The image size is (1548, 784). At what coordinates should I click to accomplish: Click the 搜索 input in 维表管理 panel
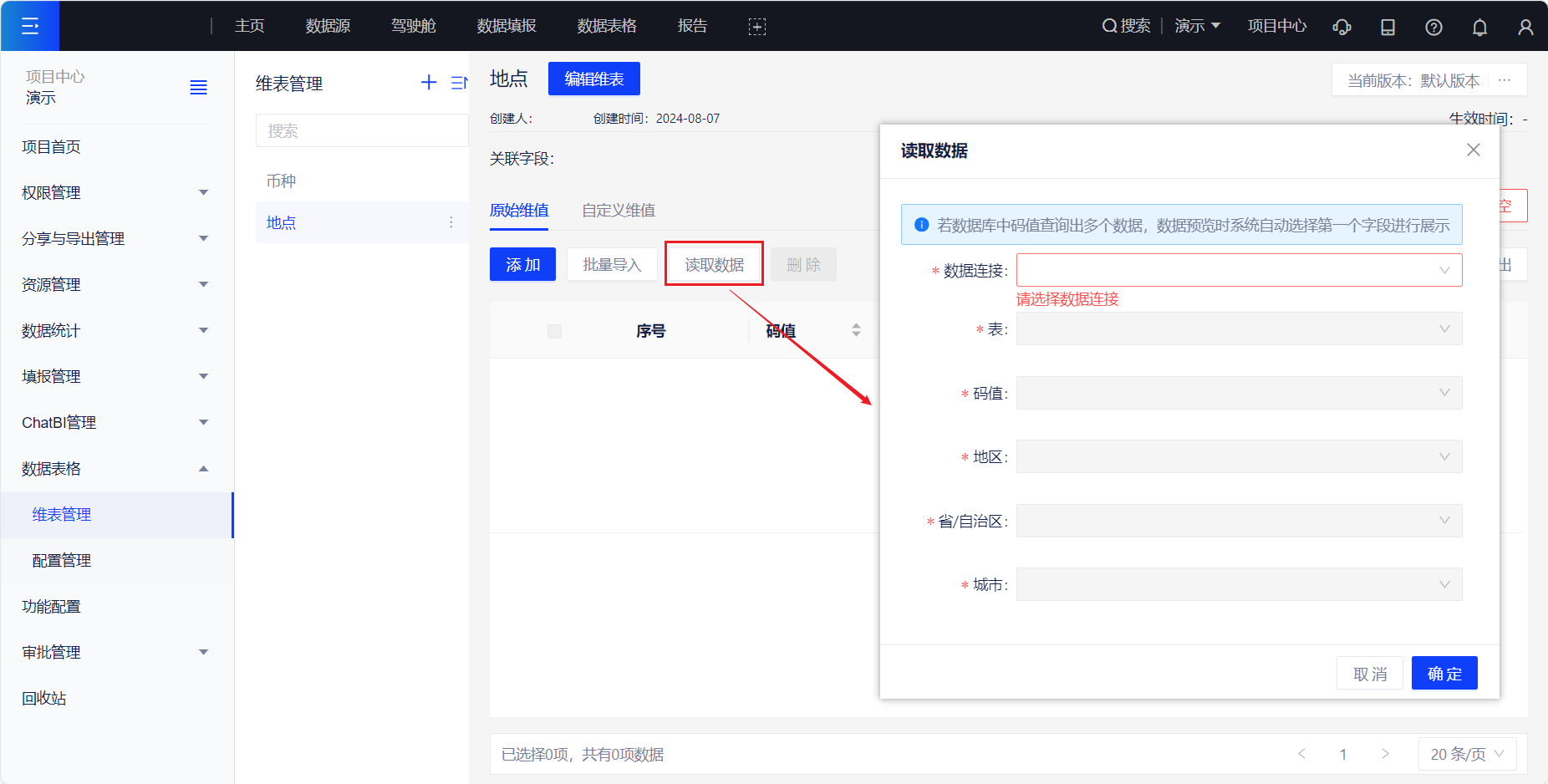(361, 130)
